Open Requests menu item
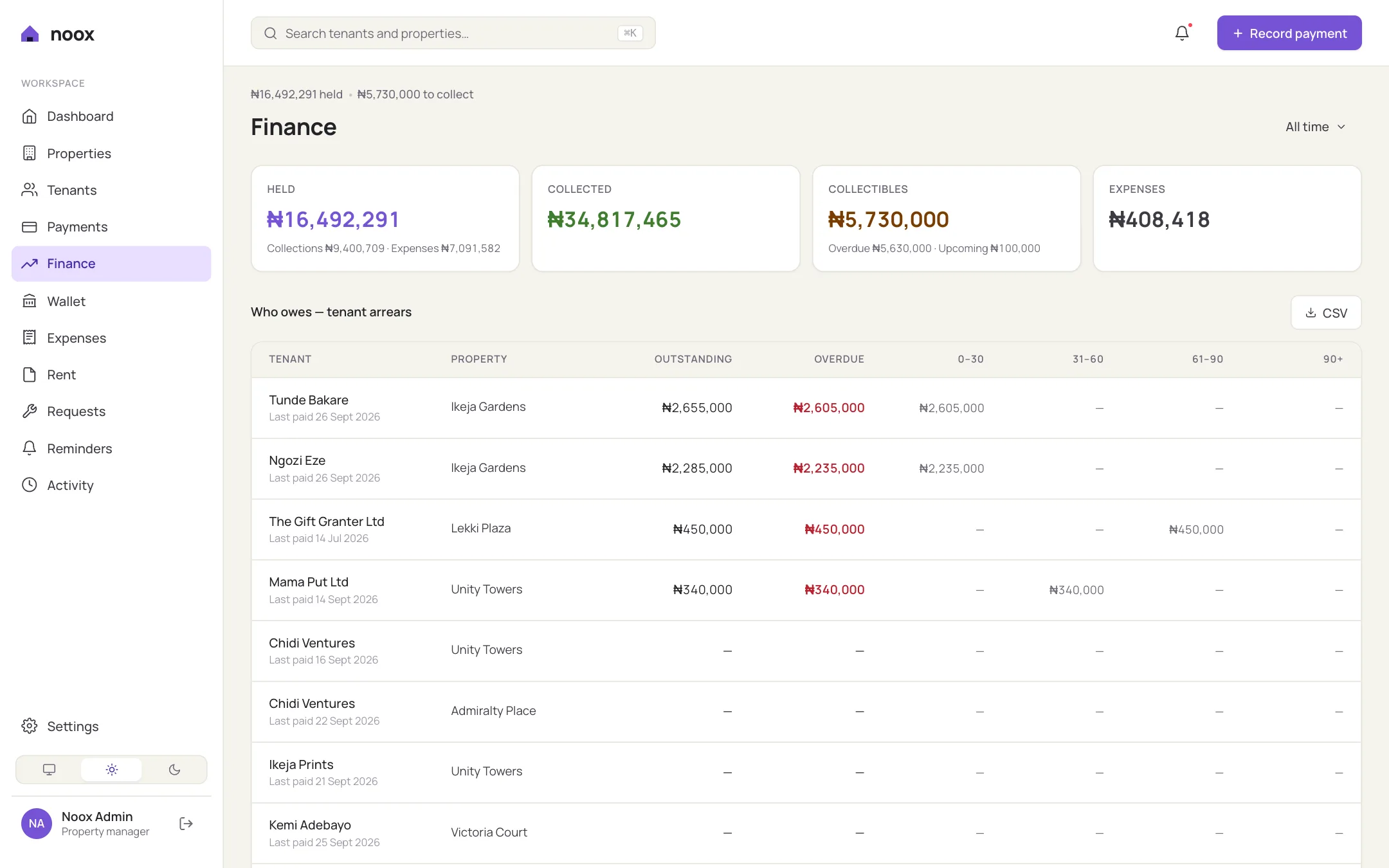This screenshot has height=868, width=1389. click(111, 411)
